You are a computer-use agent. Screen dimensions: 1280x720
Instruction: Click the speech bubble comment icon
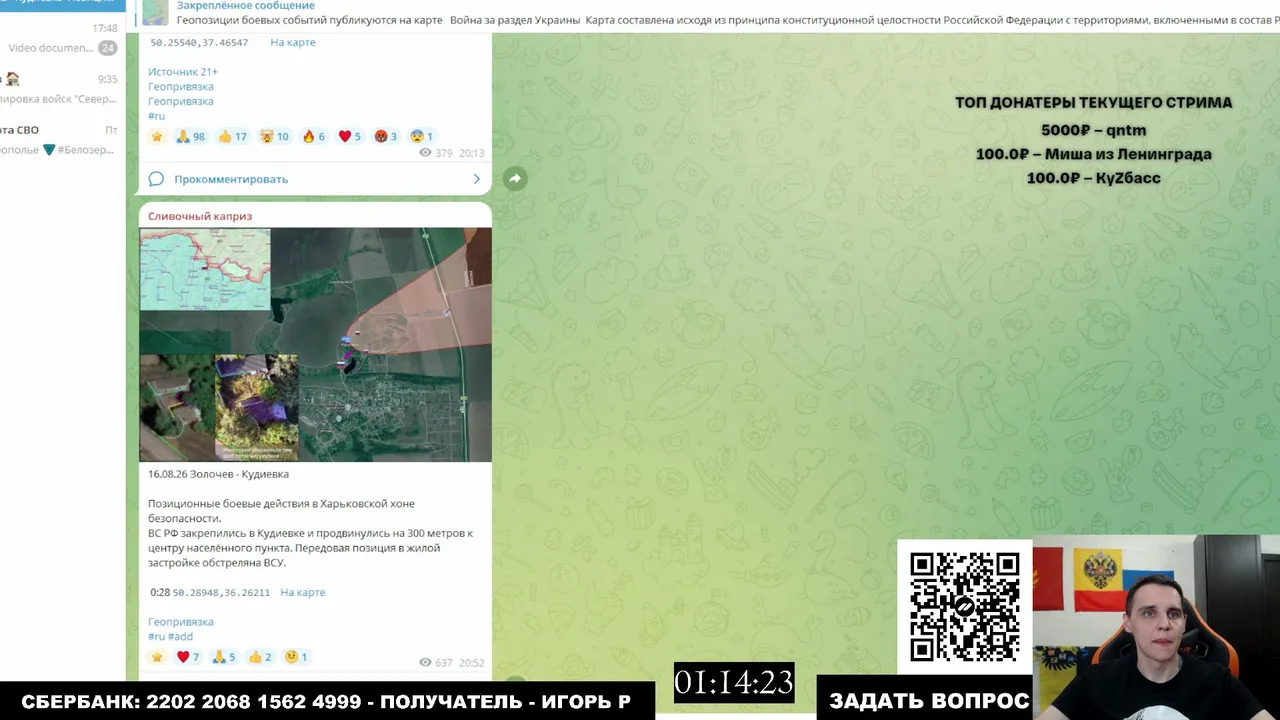click(156, 179)
